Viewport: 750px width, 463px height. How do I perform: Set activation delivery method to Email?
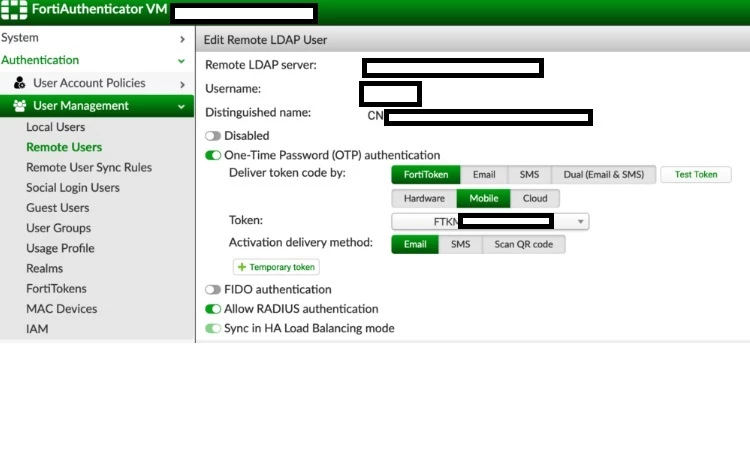(415, 244)
